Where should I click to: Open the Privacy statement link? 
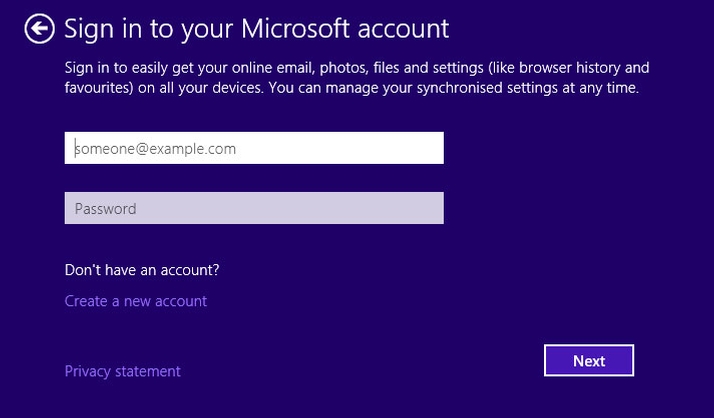pyautogui.click(x=122, y=372)
